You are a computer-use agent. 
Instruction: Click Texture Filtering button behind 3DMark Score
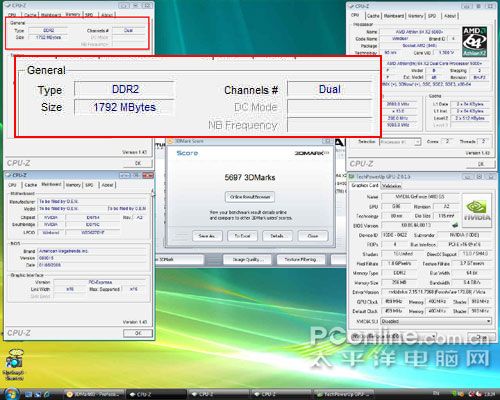point(300,259)
